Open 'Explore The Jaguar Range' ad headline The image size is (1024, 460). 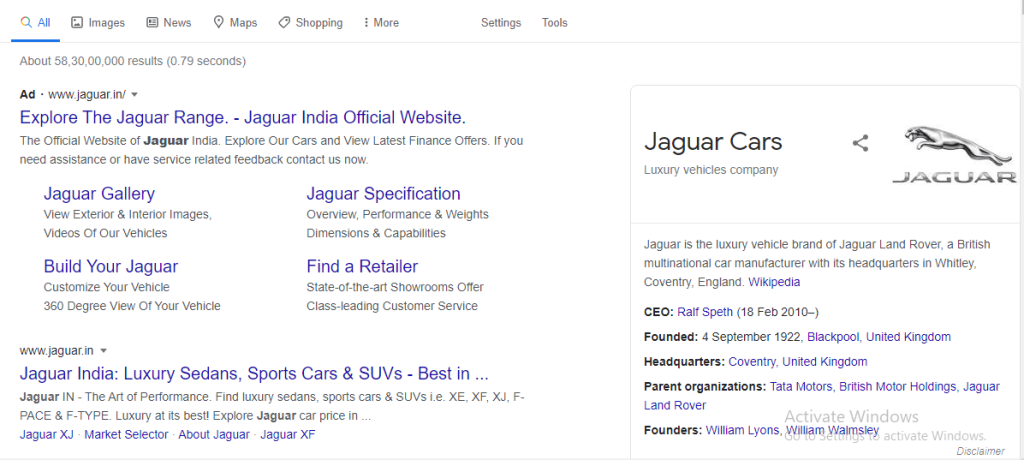[x=242, y=118]
